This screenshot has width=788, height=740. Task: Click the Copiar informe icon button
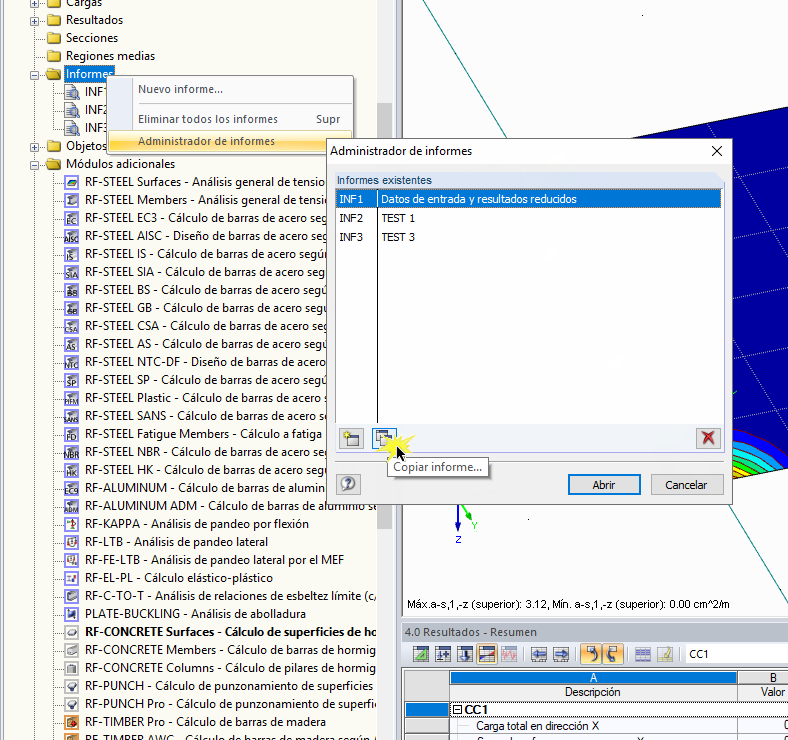[384, 438]
